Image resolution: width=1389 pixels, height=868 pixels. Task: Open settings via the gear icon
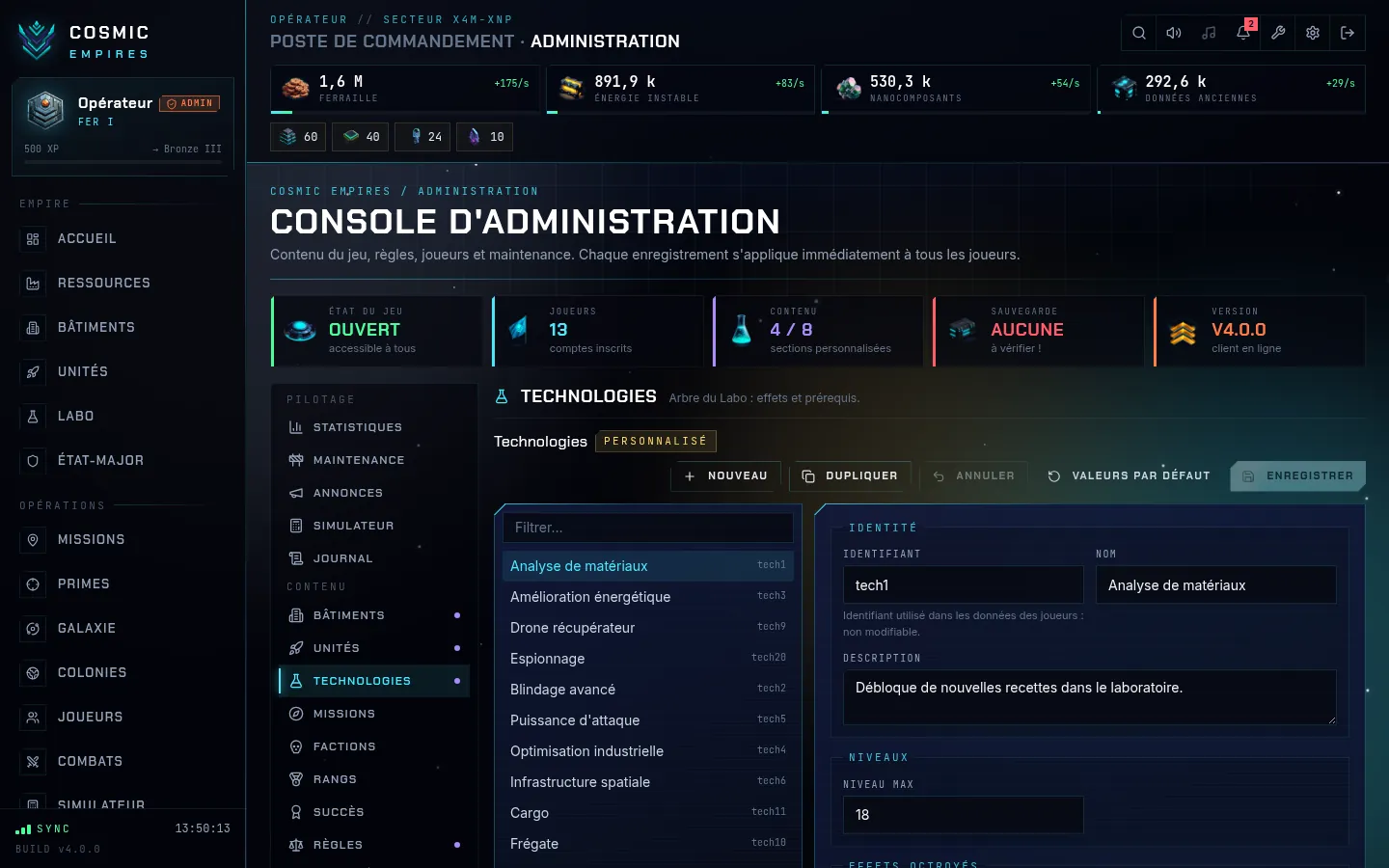(1313, 33)
